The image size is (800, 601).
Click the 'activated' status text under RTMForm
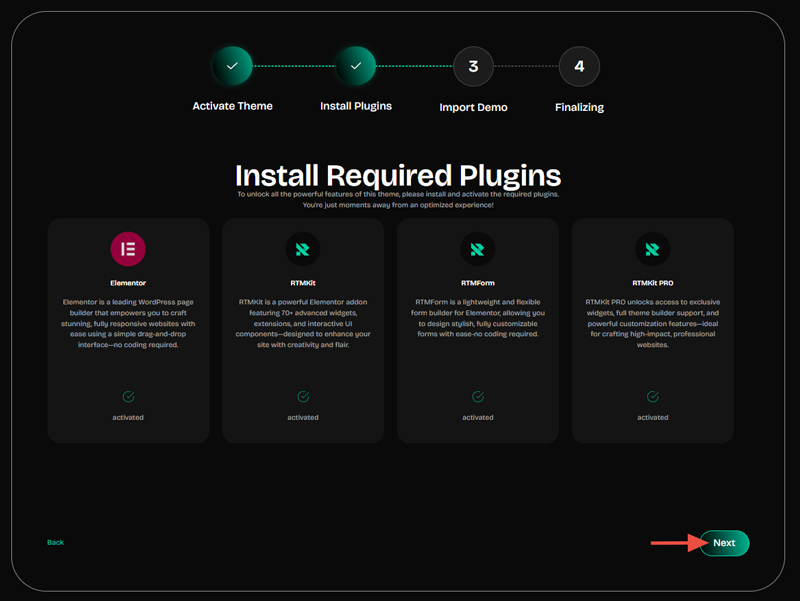(478, 417)
